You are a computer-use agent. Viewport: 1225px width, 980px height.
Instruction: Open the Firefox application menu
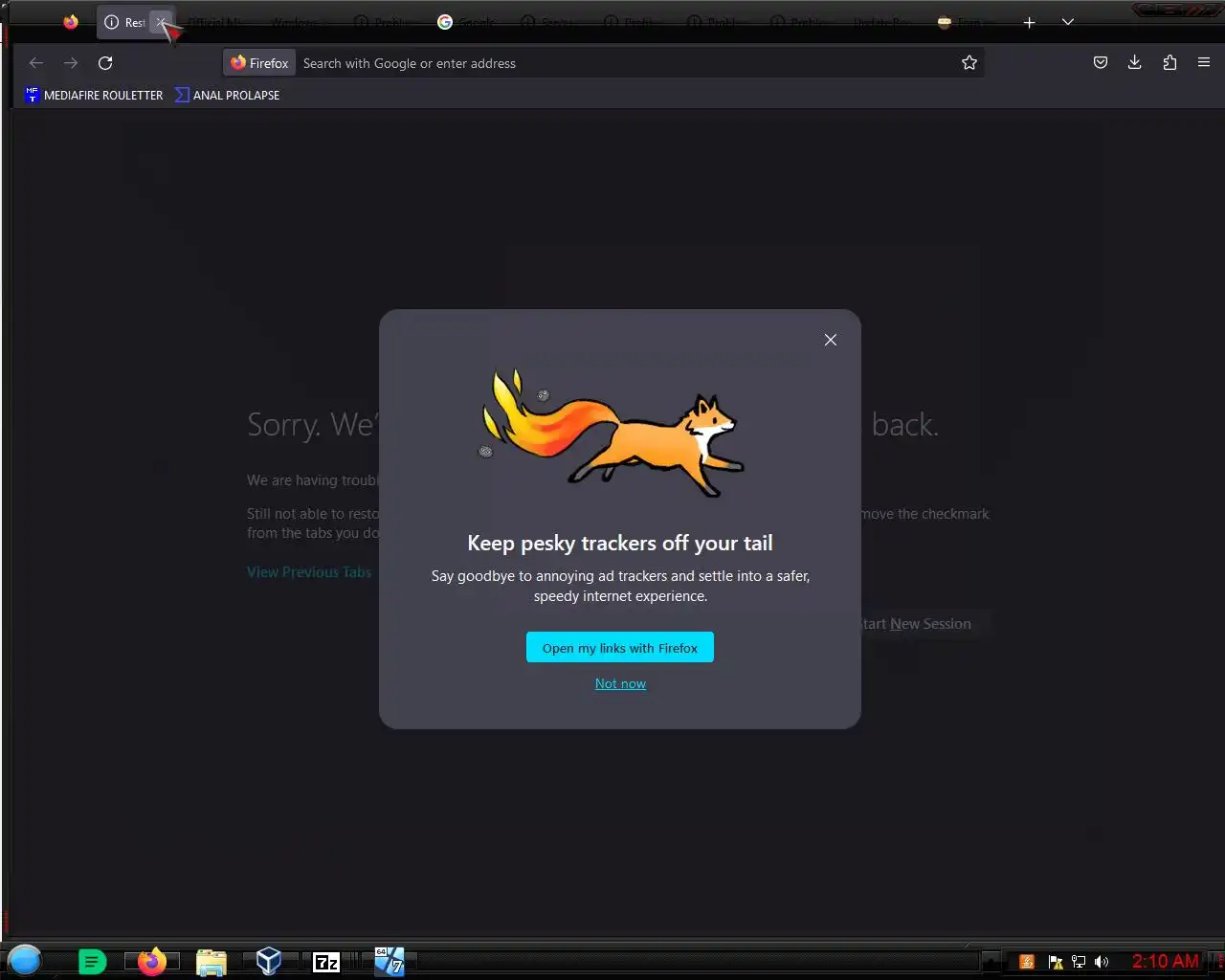[x=1204, y=63]
